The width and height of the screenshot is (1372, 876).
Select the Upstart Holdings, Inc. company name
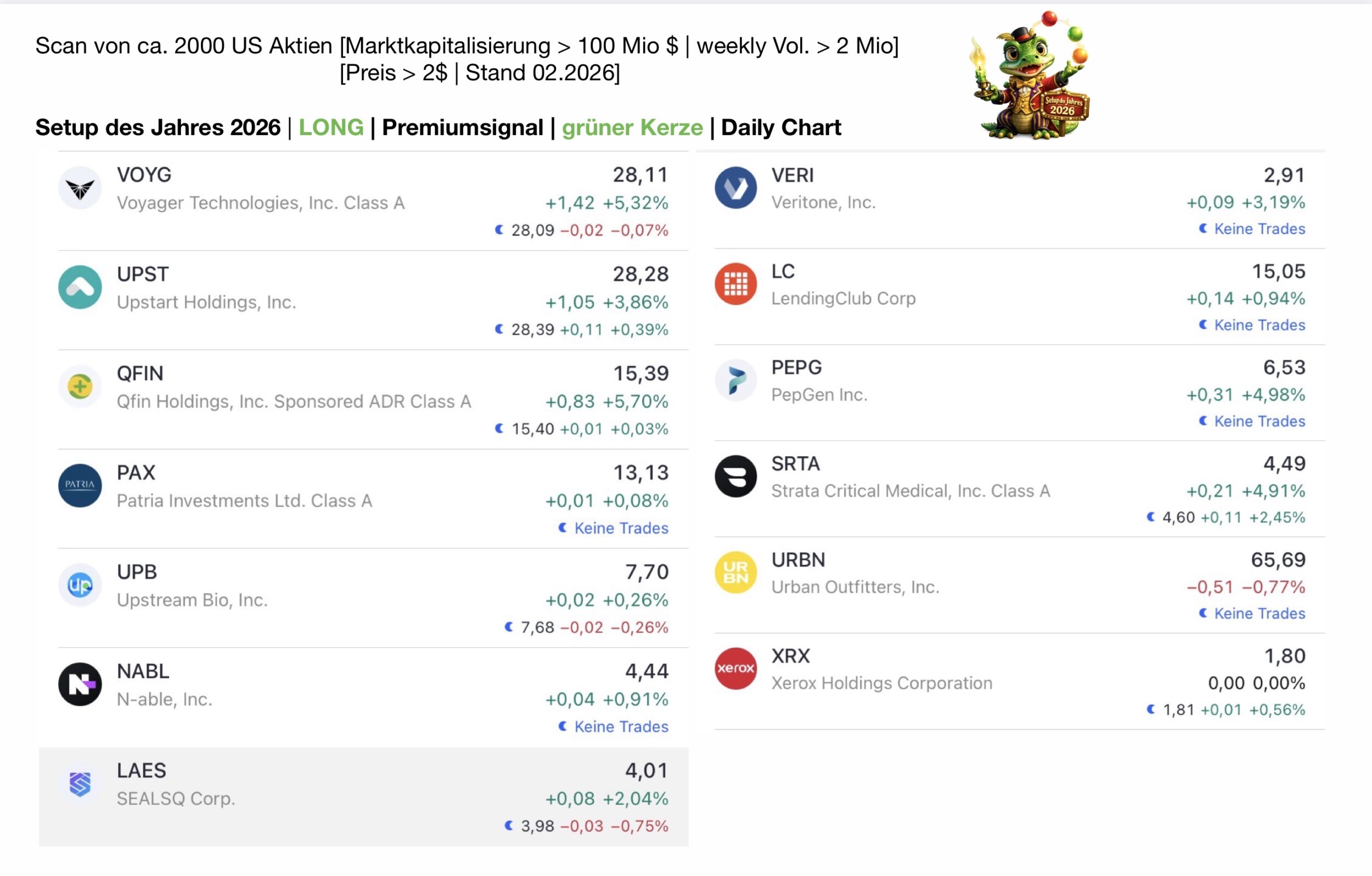tap(206, 302)
